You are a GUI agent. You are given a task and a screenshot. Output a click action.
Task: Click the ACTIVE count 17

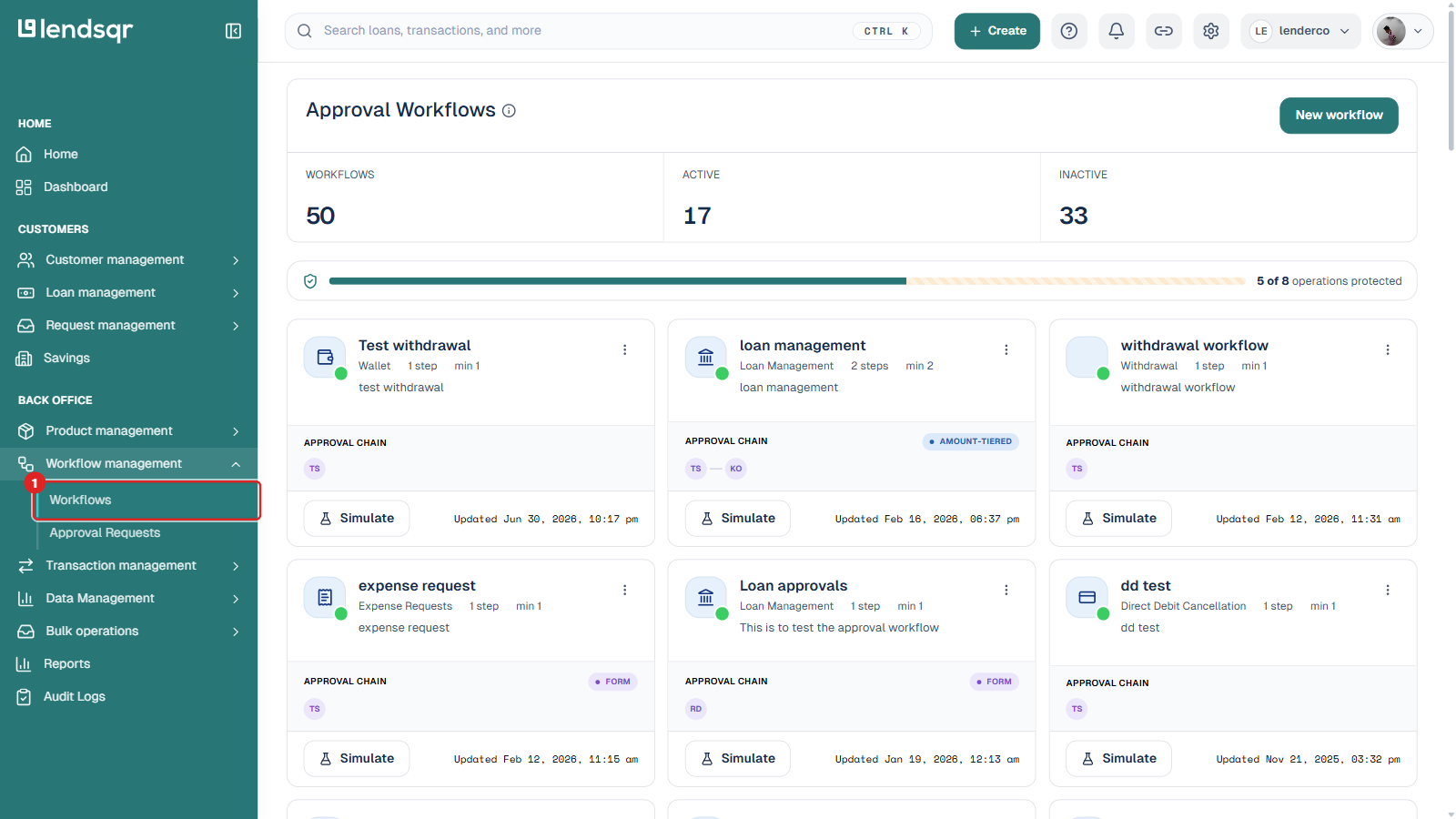(697, 216)
